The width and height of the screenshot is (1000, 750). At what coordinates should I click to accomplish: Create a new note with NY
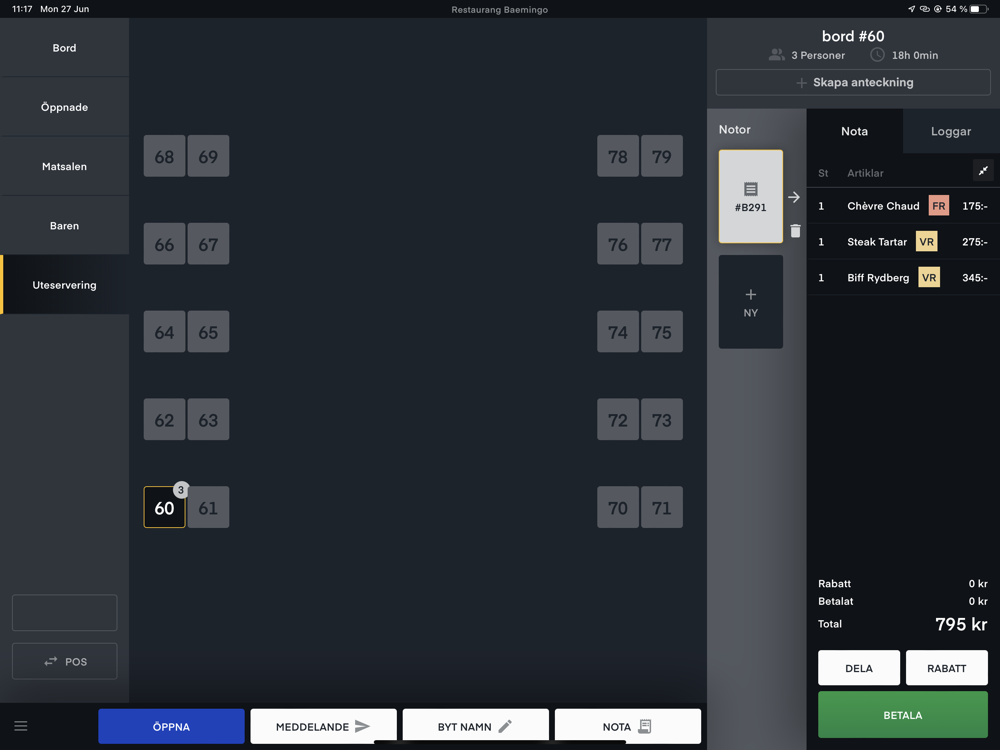pos(751,302)
